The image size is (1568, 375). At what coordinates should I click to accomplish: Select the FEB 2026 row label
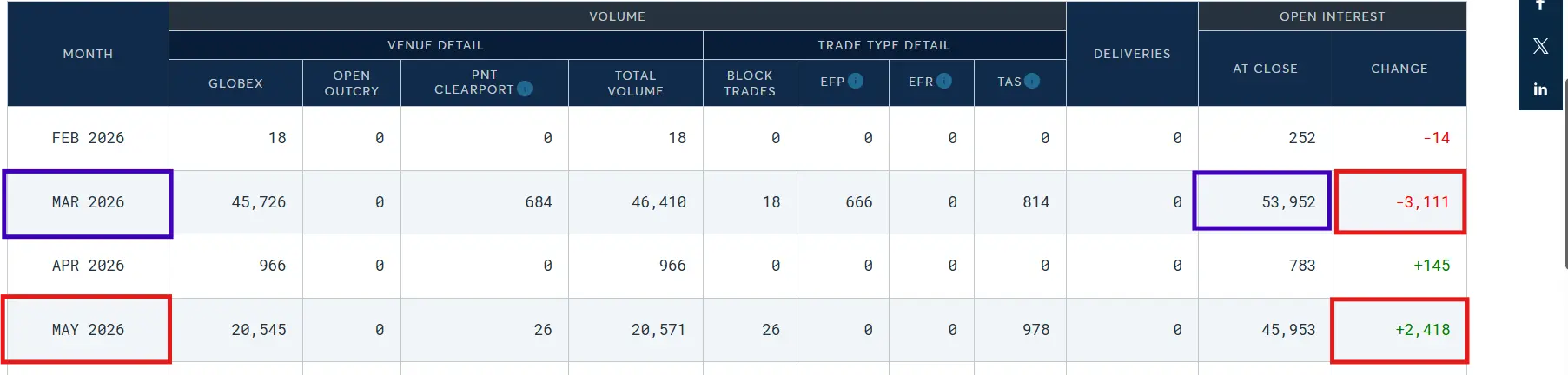point(88,138)
